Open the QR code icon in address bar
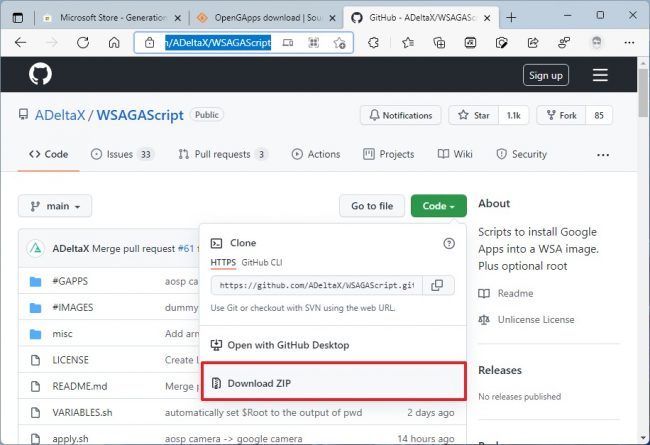The width and height of the screenshot is (650, 445). coord(314,42)
